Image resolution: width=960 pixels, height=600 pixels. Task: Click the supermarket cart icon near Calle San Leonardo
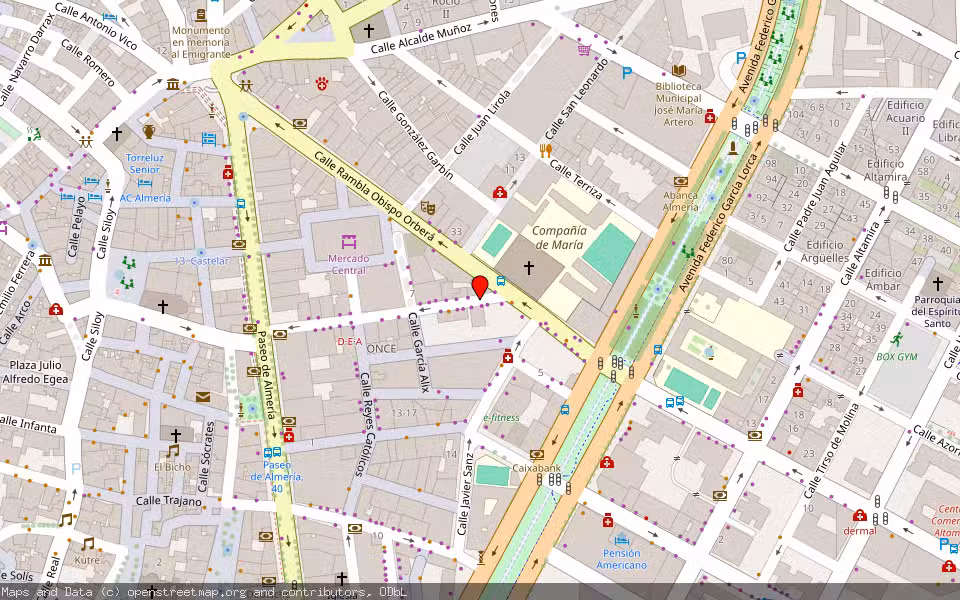(x=584, y=49)
